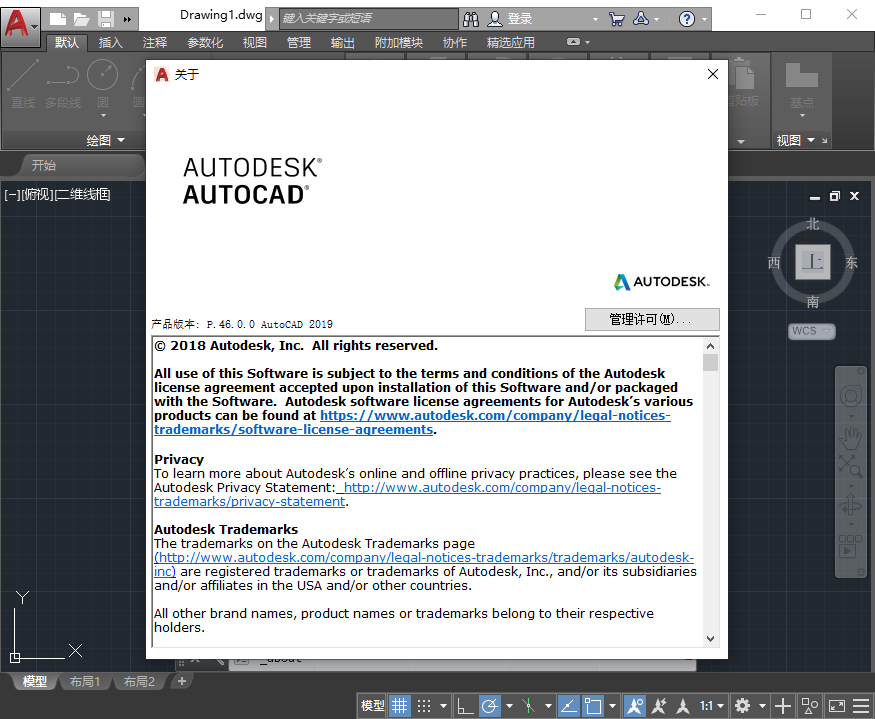This screenshot has width=875, height=719.
Task: Click the binoculars search icon
Action: 472,19
